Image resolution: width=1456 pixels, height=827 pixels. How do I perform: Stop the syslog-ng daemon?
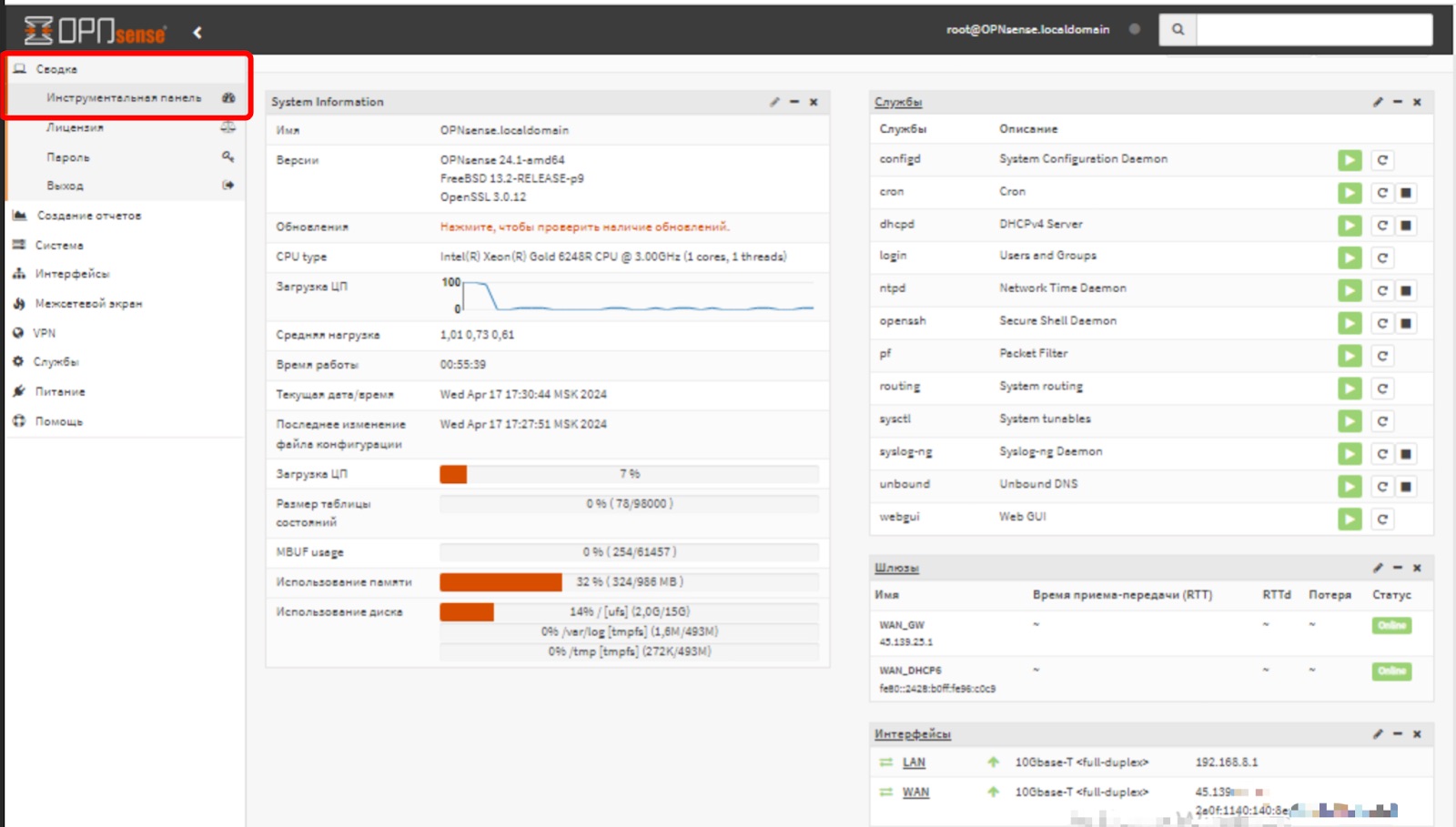coord(1406,454)
